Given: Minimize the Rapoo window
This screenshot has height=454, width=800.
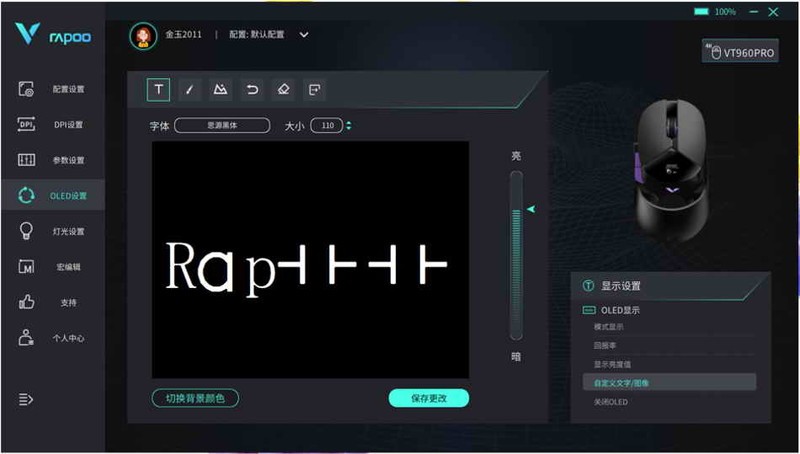Looking at the screenshot, I should [x=753, y=12].
